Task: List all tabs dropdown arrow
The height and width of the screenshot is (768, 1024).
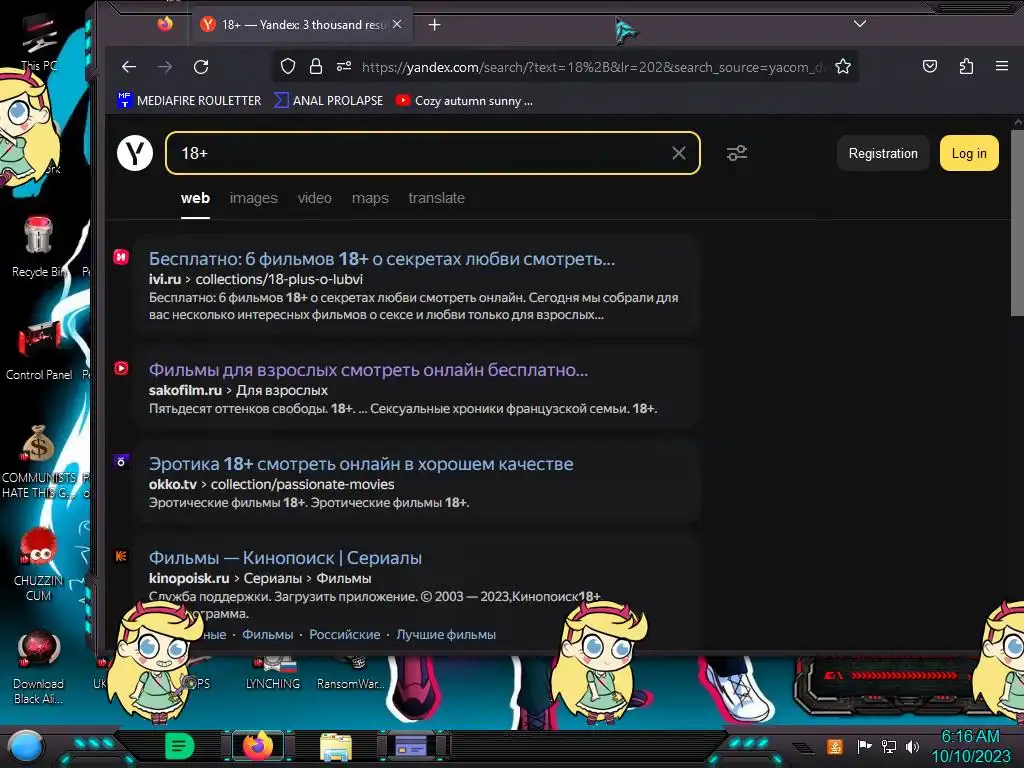Action: point(860,24)
